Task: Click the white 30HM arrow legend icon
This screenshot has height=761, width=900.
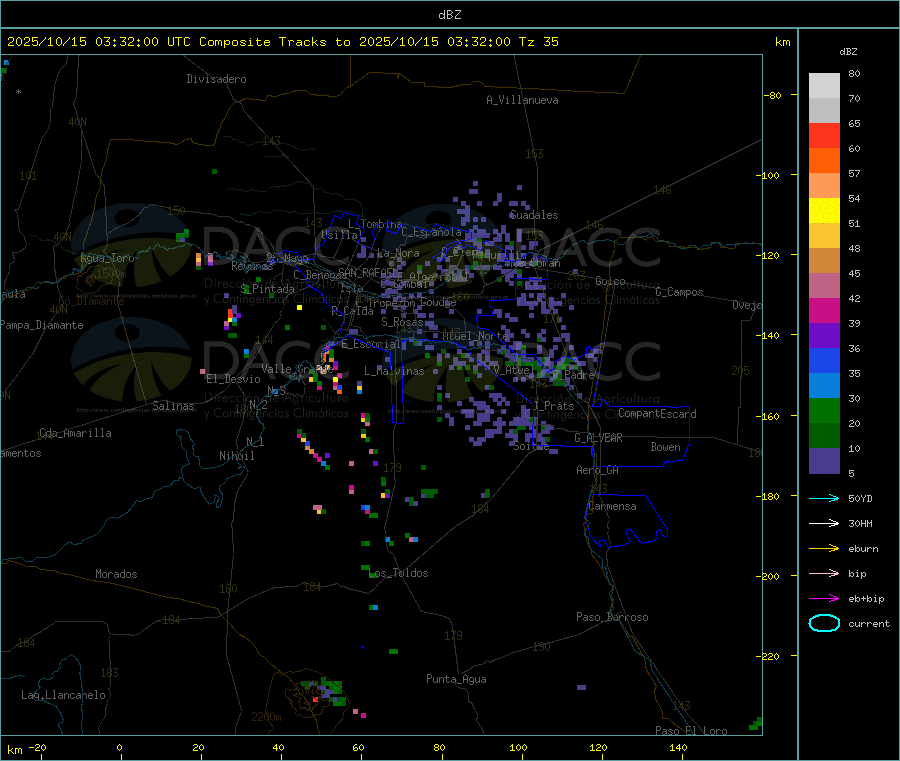Action: 824,523
